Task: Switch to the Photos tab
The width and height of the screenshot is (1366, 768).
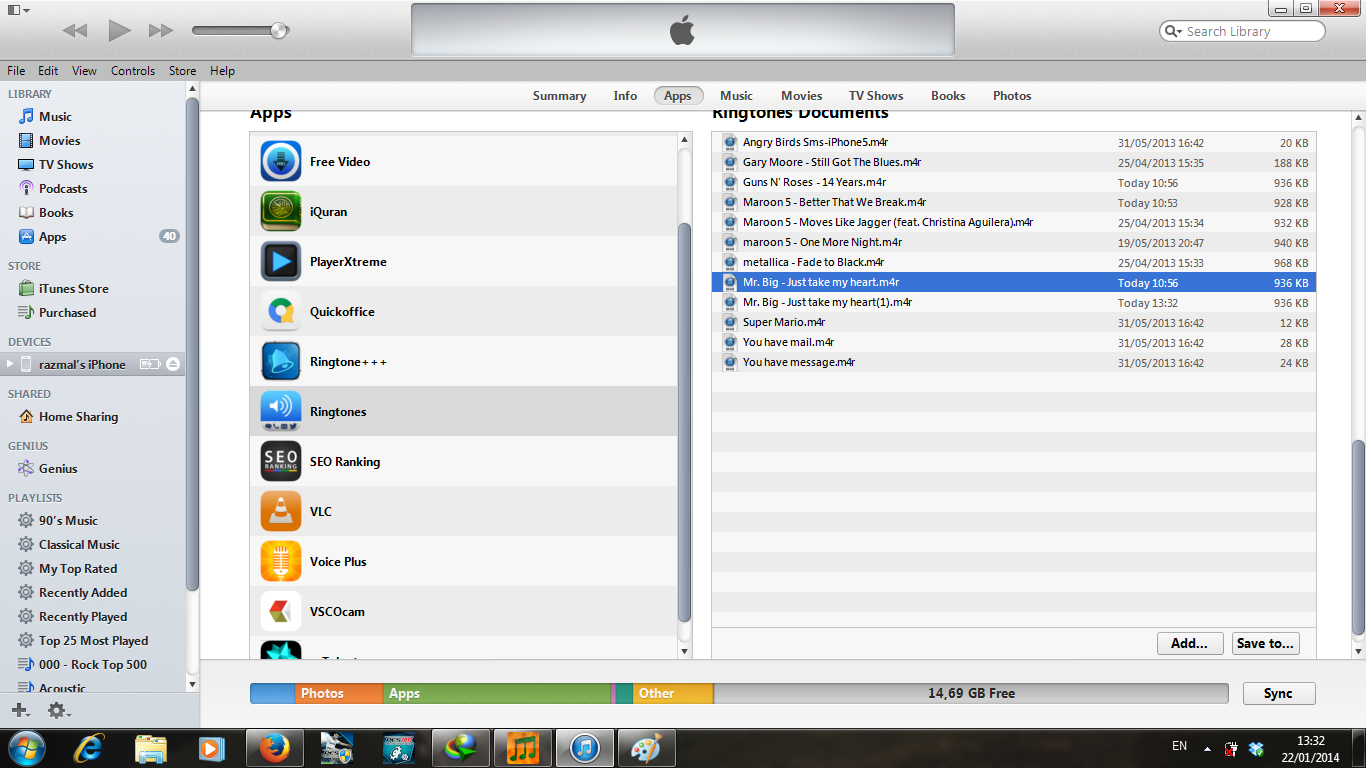Action: (1012, 96)
